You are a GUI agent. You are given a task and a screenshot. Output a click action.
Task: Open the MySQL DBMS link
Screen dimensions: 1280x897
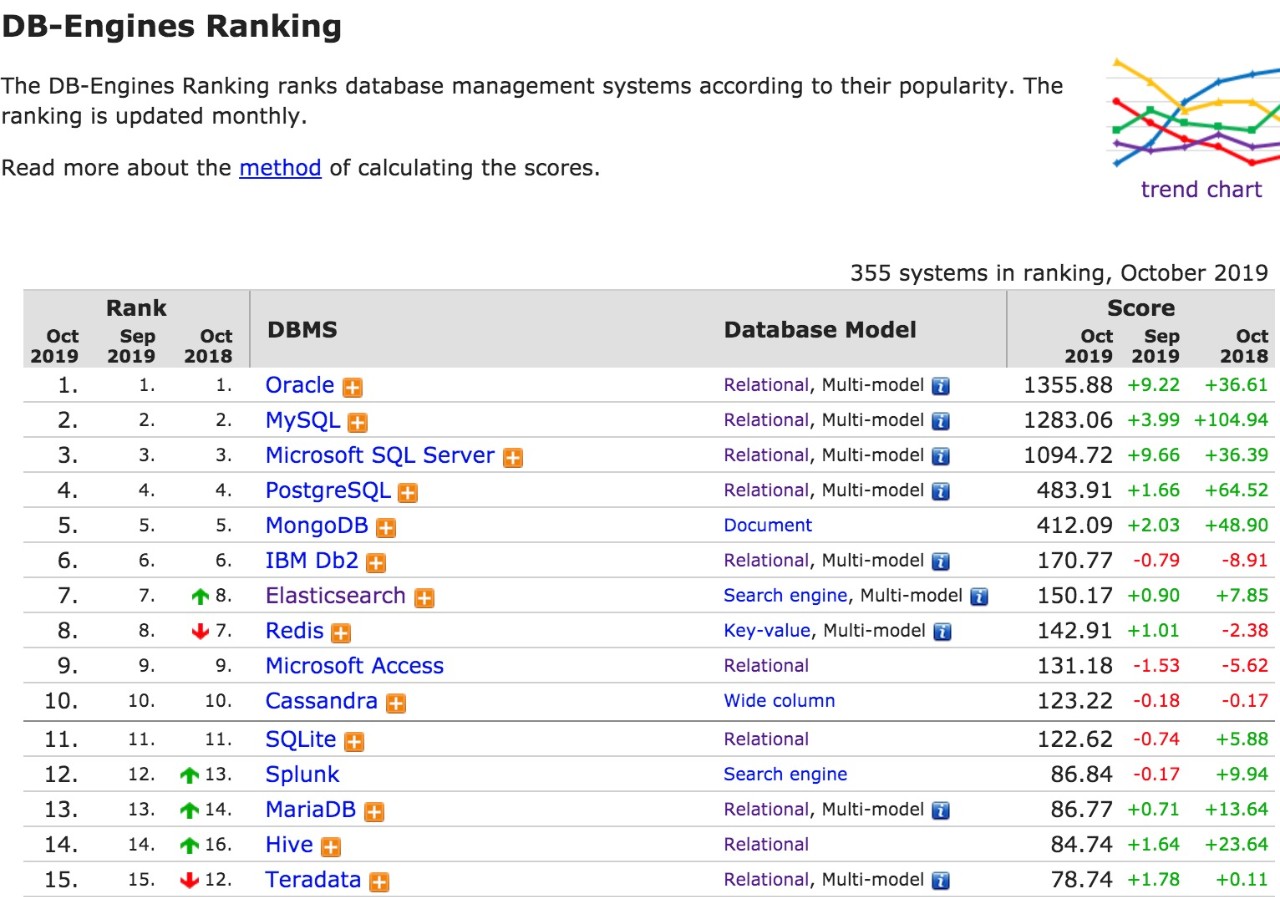(303, 421)
